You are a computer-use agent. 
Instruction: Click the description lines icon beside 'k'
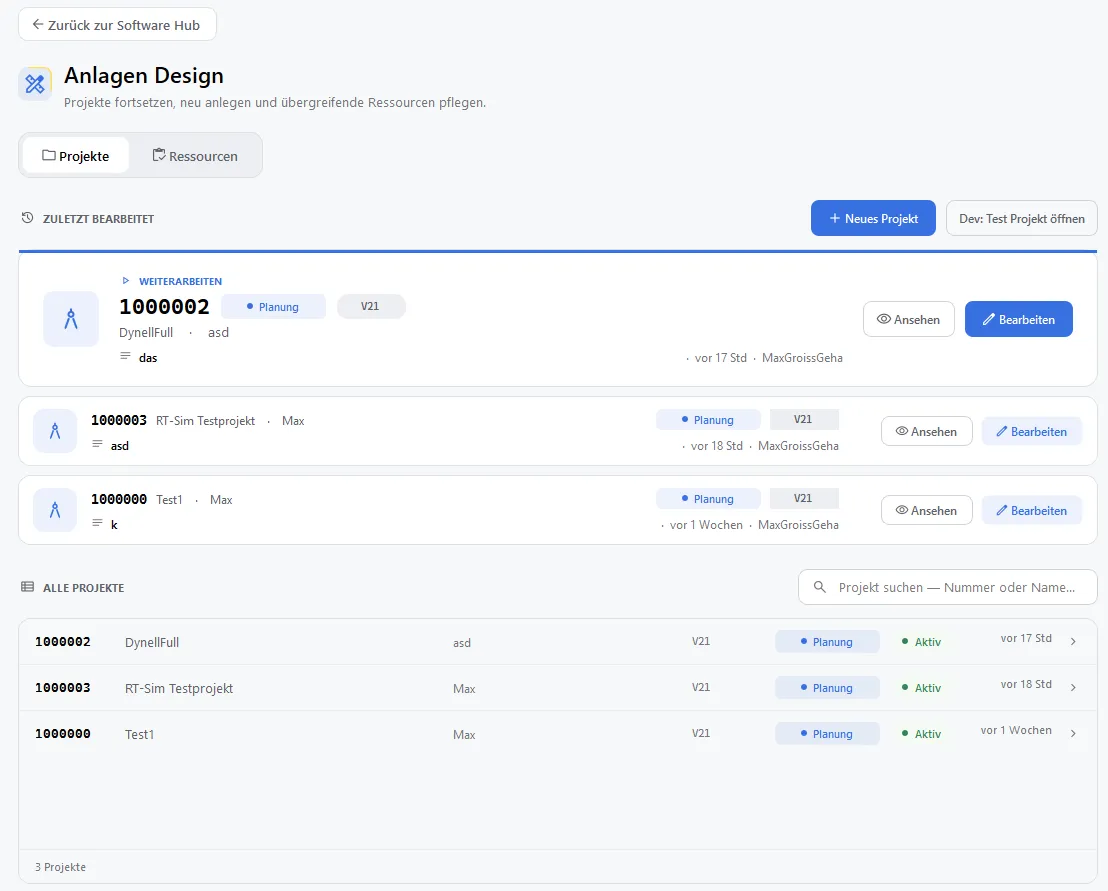click(x=98, y=523)
